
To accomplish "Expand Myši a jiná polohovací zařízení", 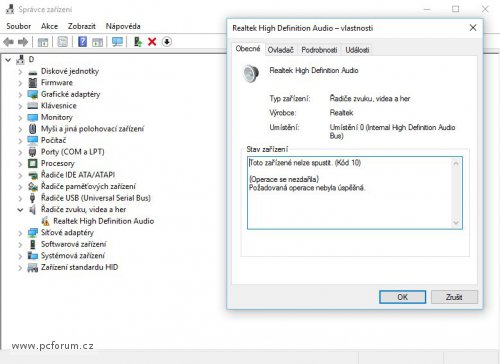I will (20, 129).
